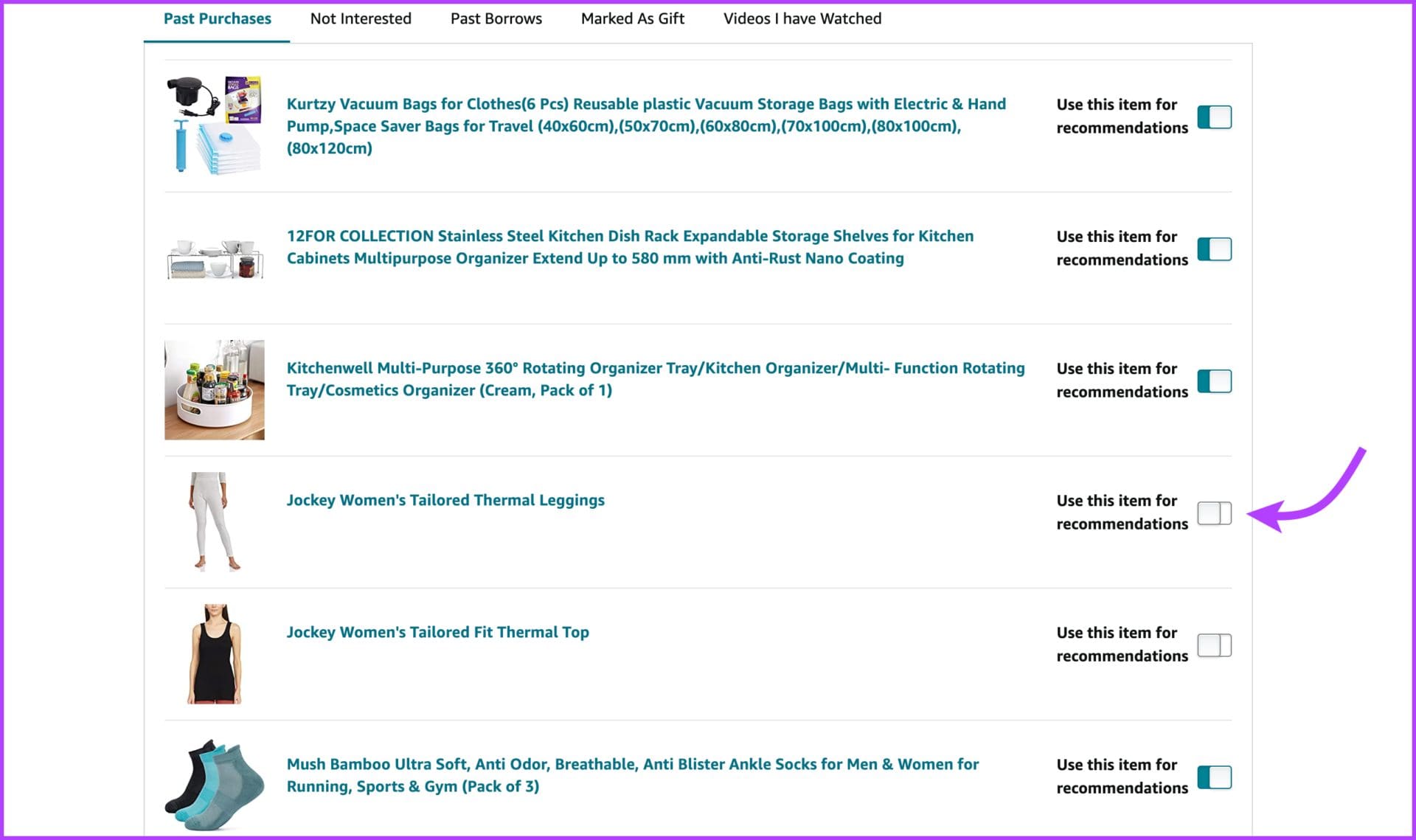
Task: Click the rotating organizer tray image
Action: coord(215,389)
